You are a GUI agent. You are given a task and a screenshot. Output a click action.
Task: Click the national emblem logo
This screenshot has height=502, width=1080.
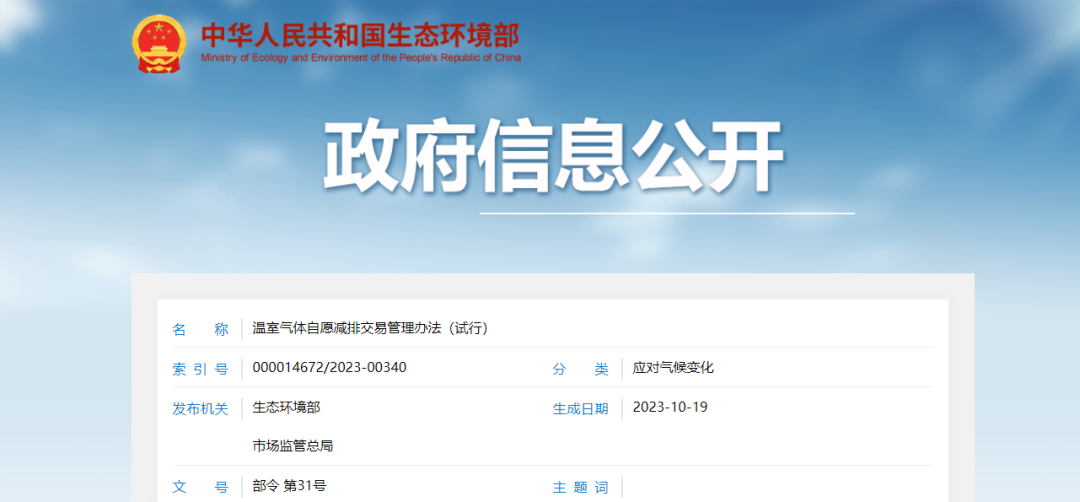159,45
